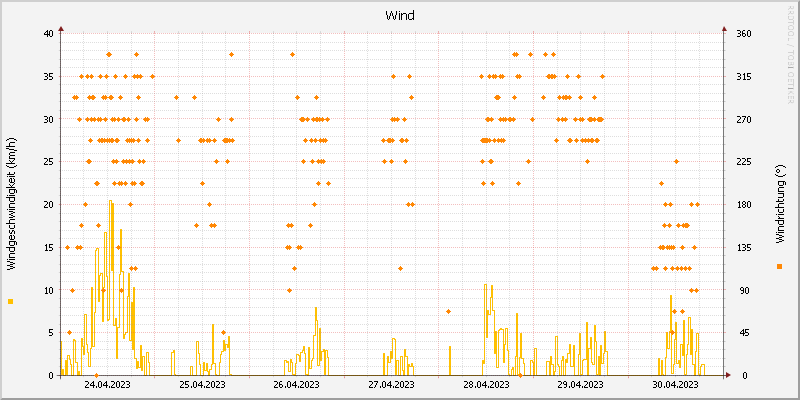Click the wind speed peak near 10 on 28.04.2023
Screen dimensions: 800x400
[x=485, y=285]
